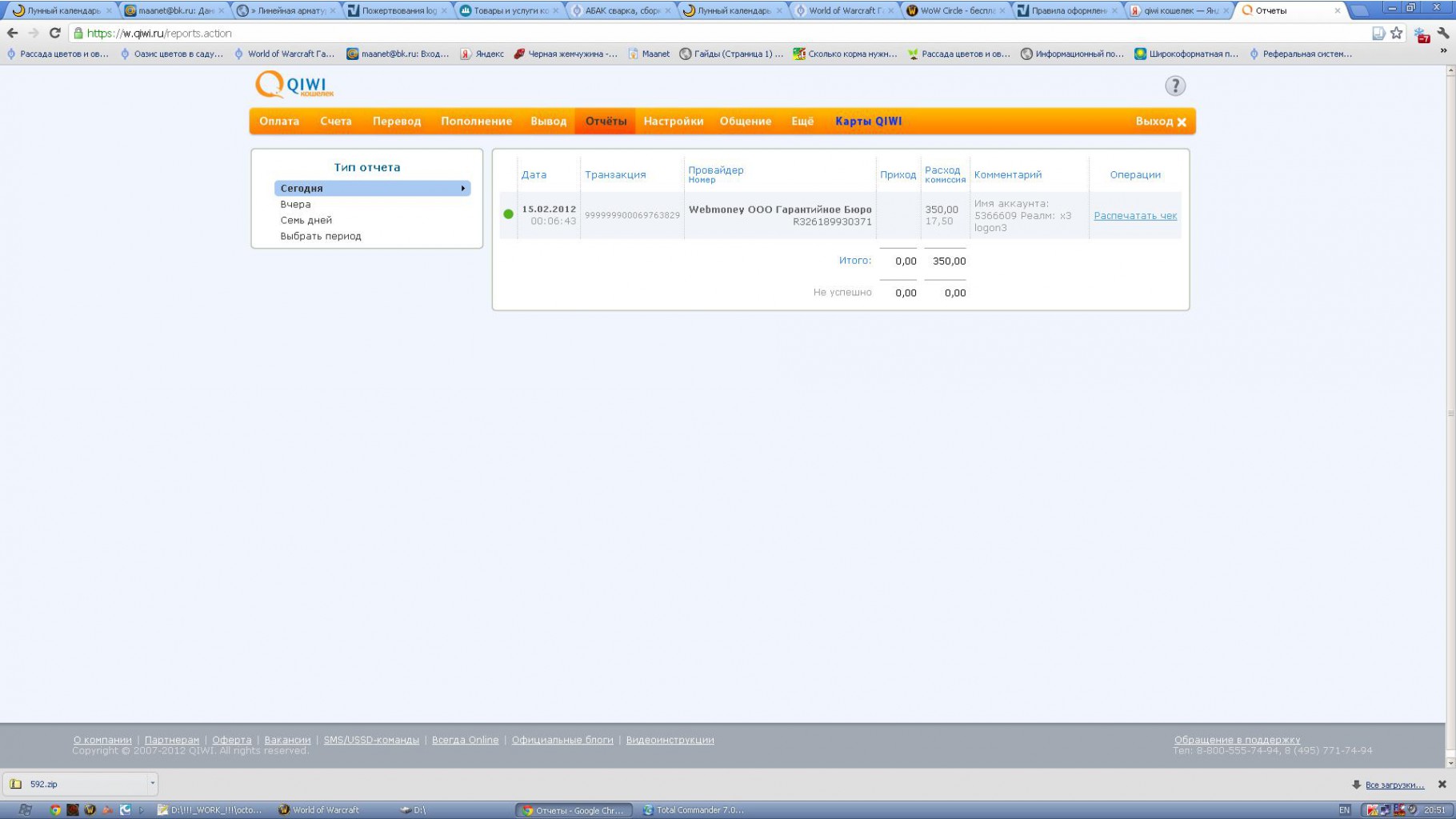Expand the Сегодня report type arrow

pos(462,188)
